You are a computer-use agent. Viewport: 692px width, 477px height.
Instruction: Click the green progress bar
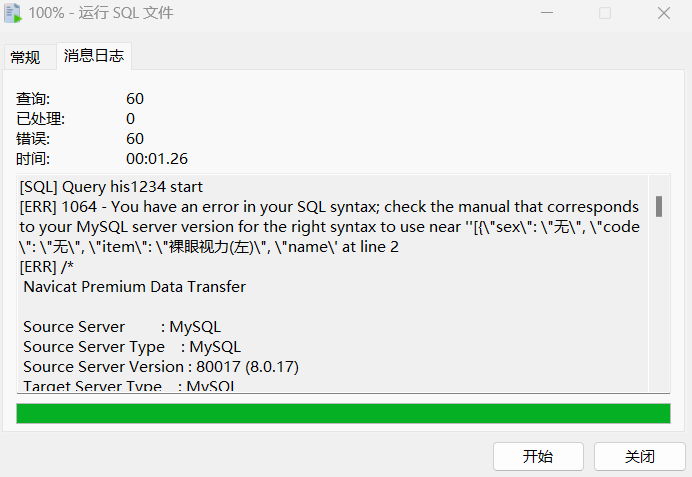[x=343, y=413]
